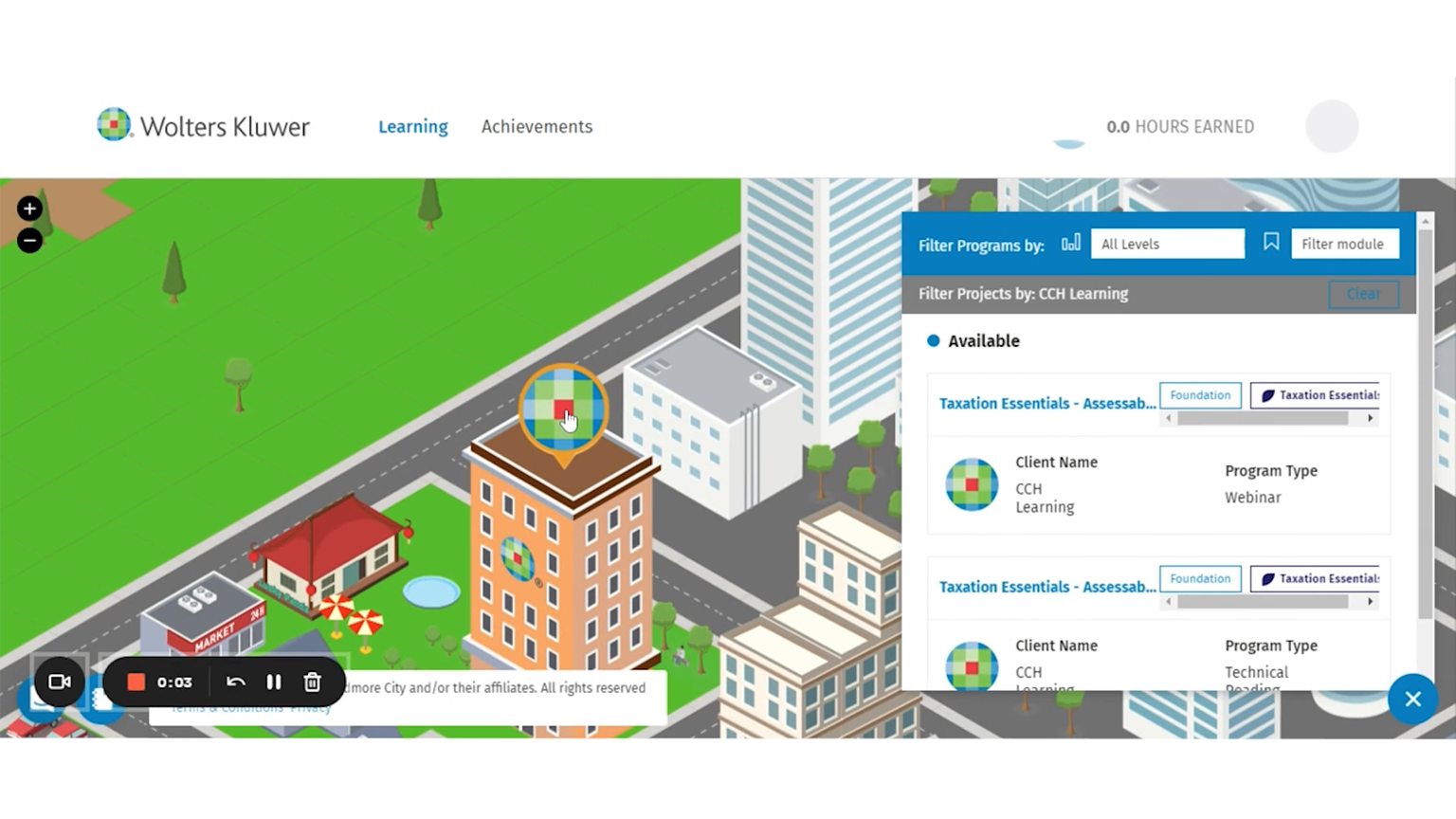This screenshot has width=1456, height=819.
Task: Toggle the camera in the recording toolbar
Action: (60, 682)
